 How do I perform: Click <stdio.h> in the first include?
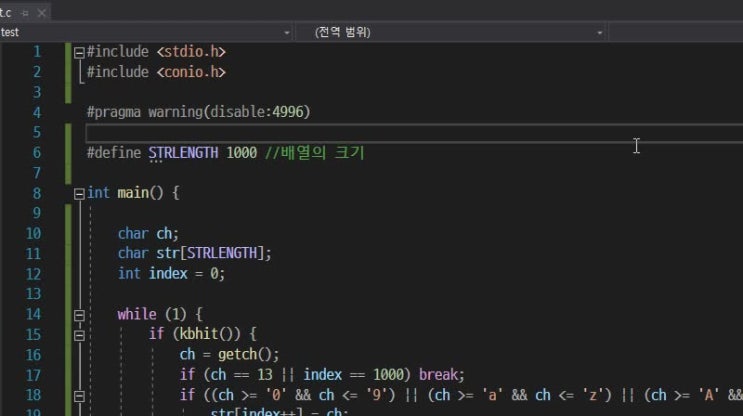[191, 52]
